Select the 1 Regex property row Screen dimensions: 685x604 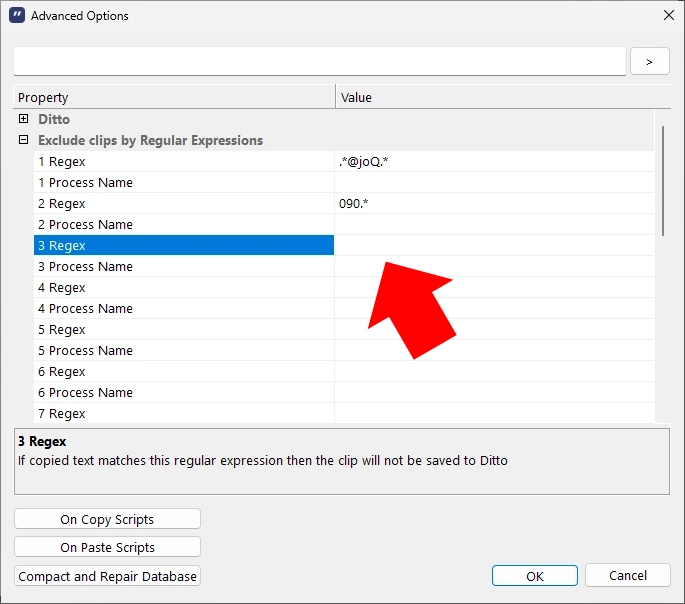[x=183, y=161]
